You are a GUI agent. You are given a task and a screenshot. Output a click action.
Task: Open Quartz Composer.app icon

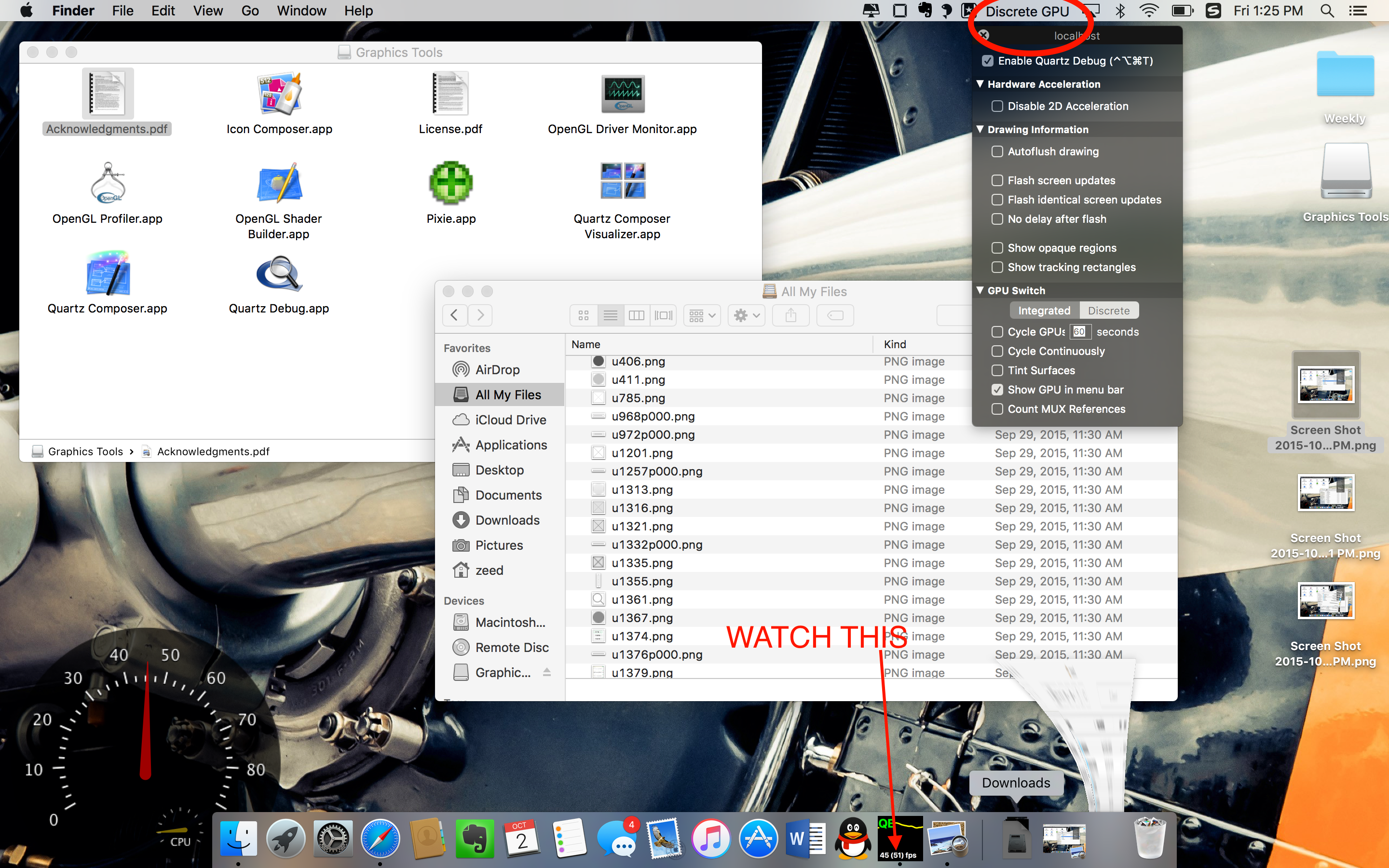pos(108,274)
